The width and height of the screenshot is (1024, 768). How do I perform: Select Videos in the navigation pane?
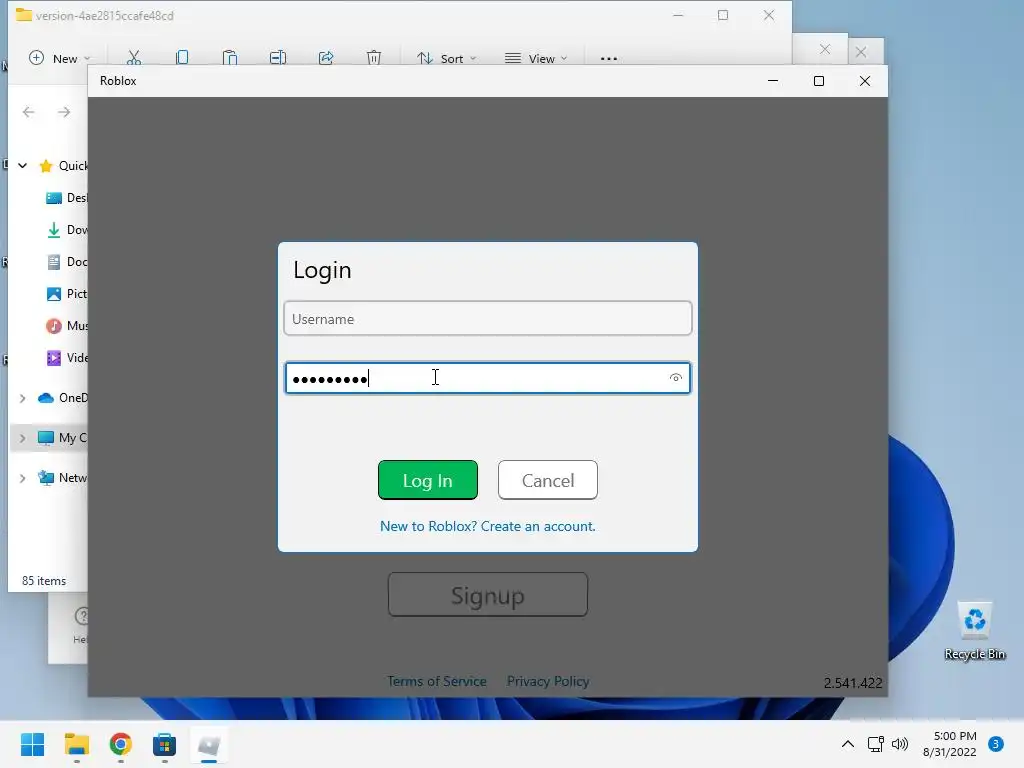coord(66,358)
